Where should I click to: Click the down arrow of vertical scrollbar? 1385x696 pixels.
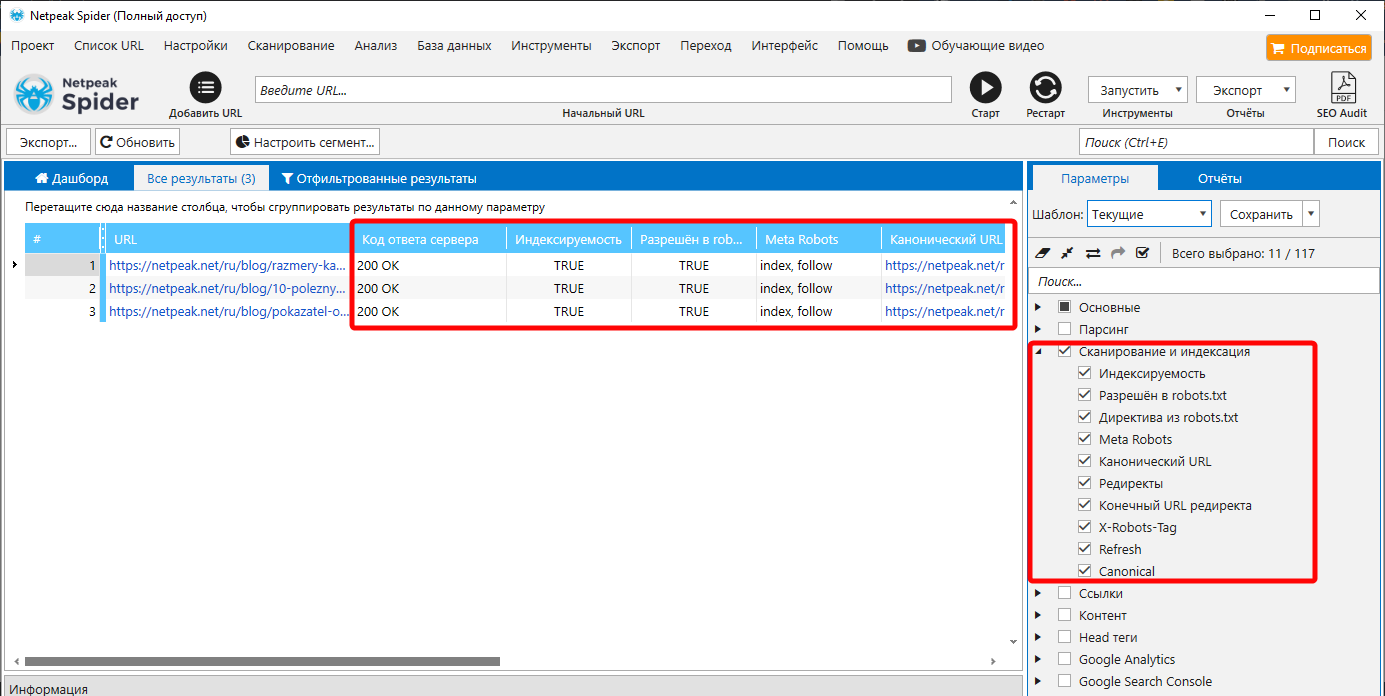tap(1013, 640)
